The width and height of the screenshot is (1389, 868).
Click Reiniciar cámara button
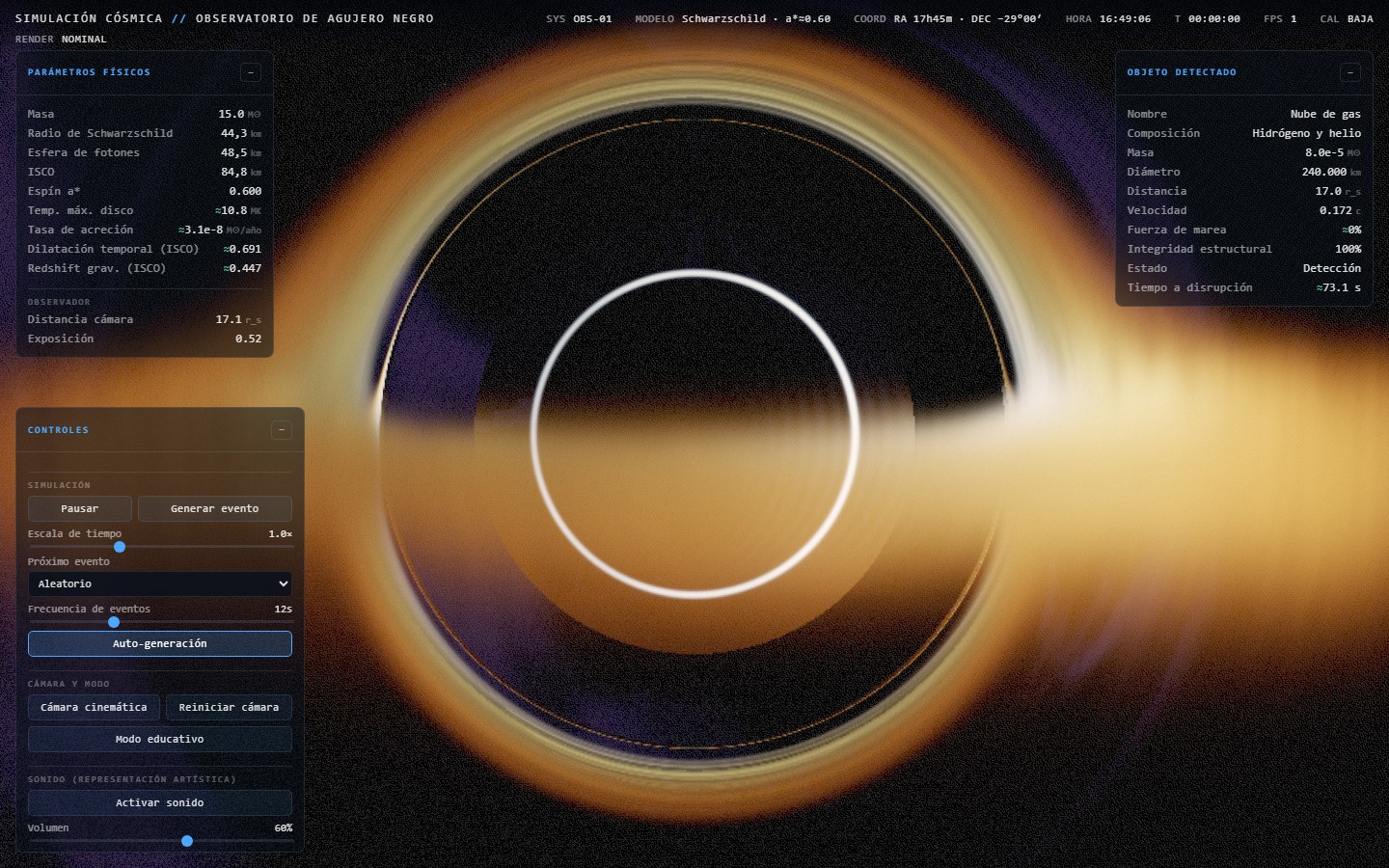pos(229,707)
